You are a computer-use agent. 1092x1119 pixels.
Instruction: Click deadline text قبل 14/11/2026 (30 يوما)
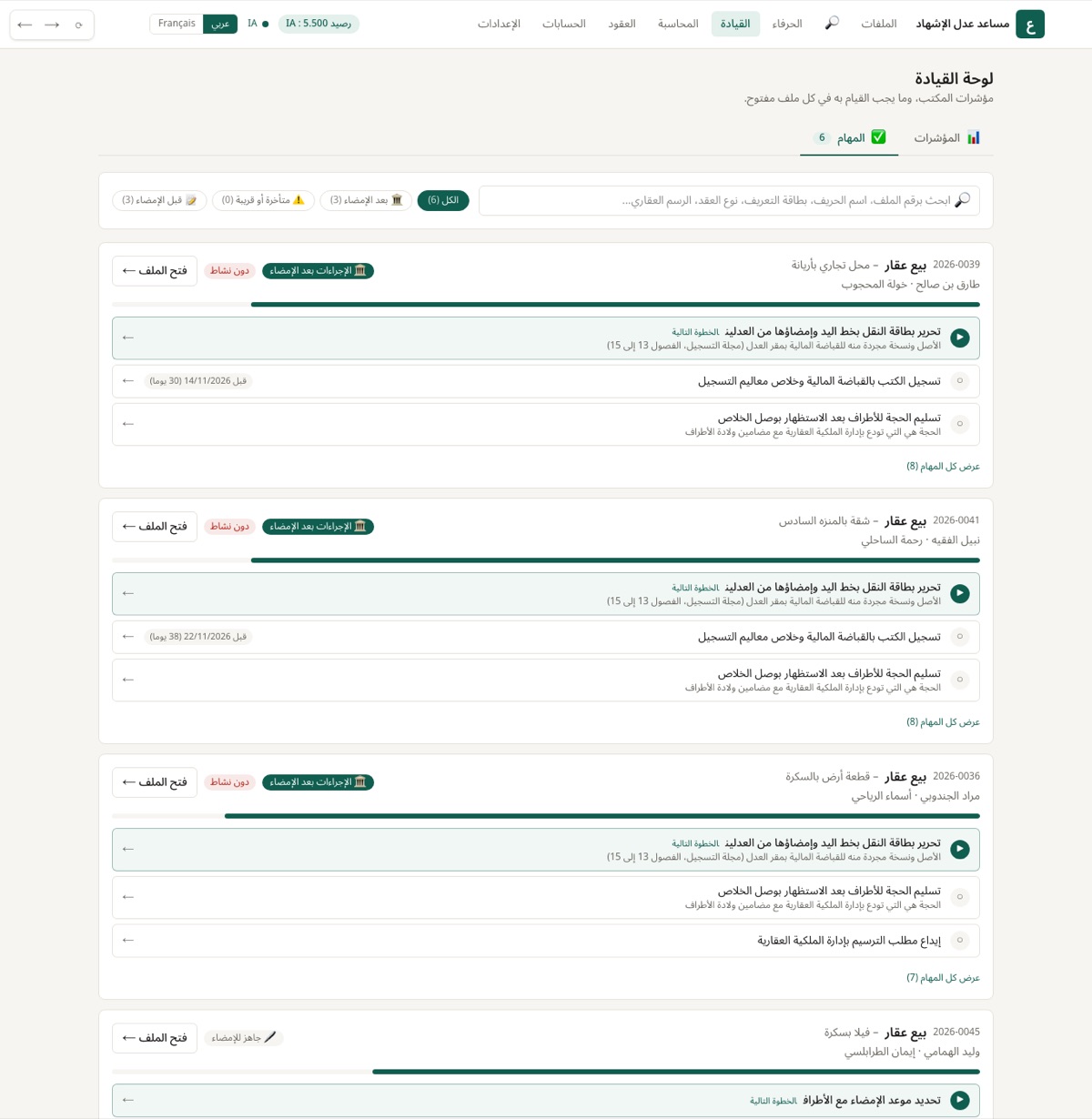(198, 381)
